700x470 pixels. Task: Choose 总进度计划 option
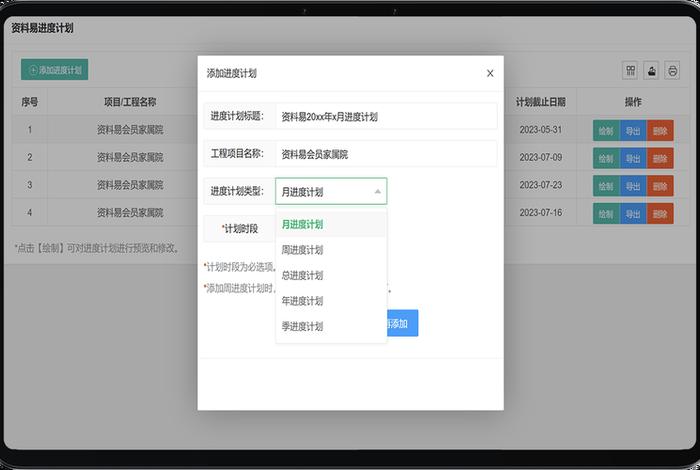click(x=302, y=275)
